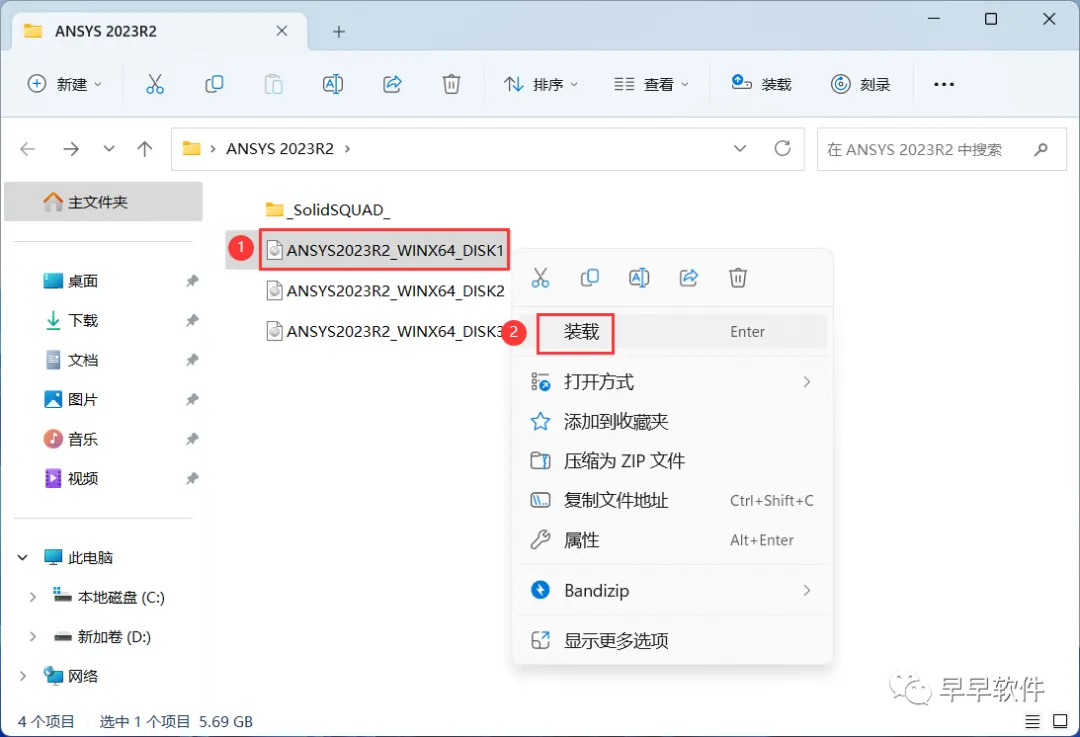Open the three-dot more options menu
Viewport: 1080px width, 737px height.
tap(944, 84)
